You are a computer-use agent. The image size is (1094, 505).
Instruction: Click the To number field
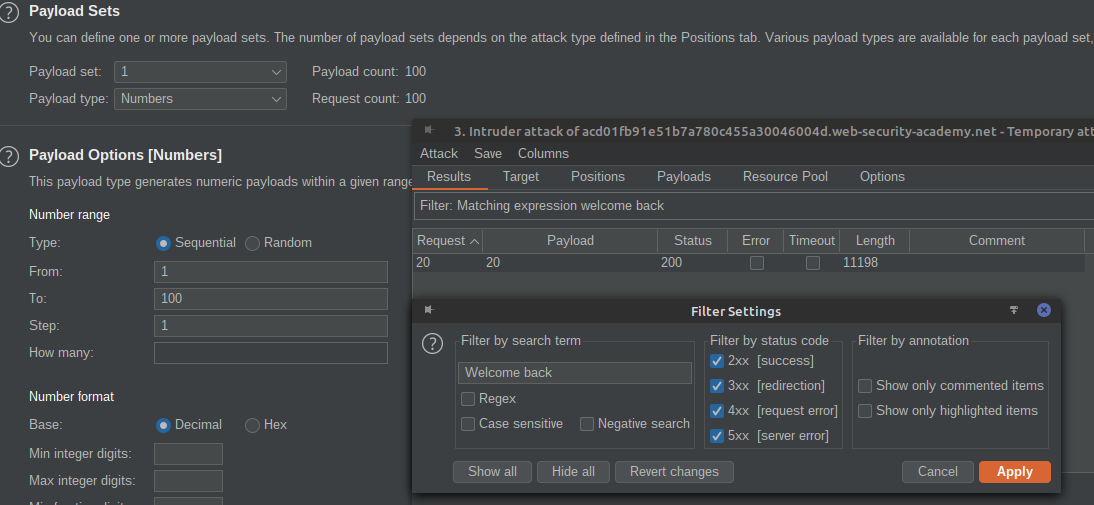click(x=271, y=299)
